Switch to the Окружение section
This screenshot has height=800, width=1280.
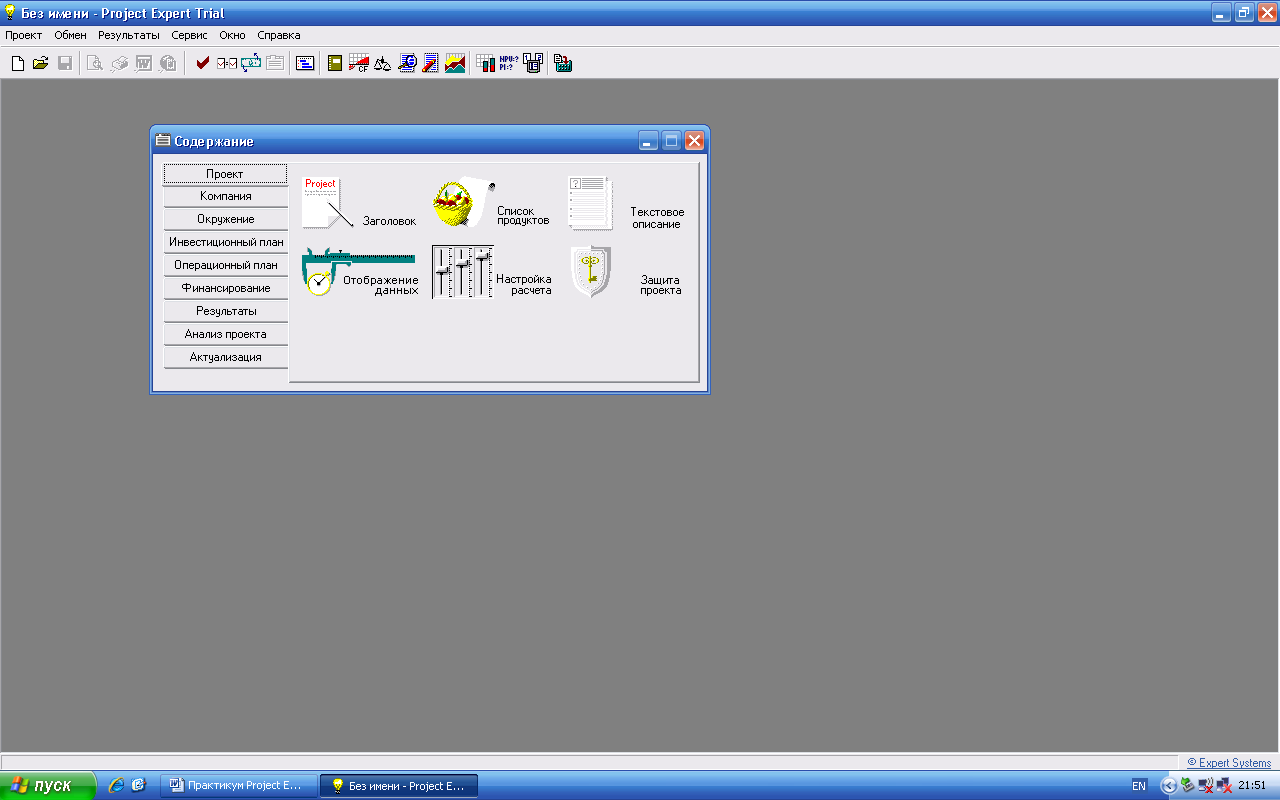[x=226, y=219]
